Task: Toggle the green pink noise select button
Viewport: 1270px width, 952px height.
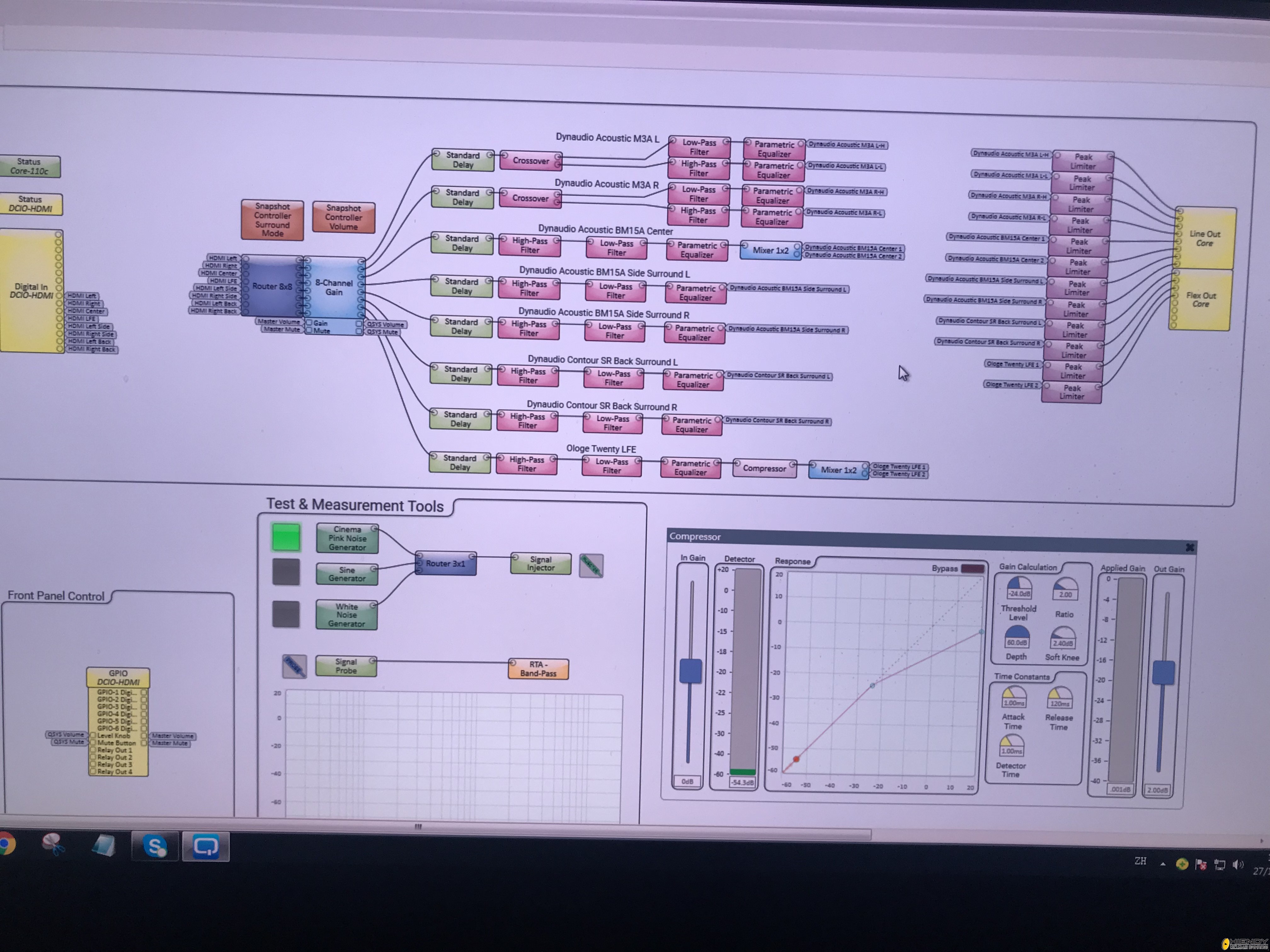Action: [286, 537]
